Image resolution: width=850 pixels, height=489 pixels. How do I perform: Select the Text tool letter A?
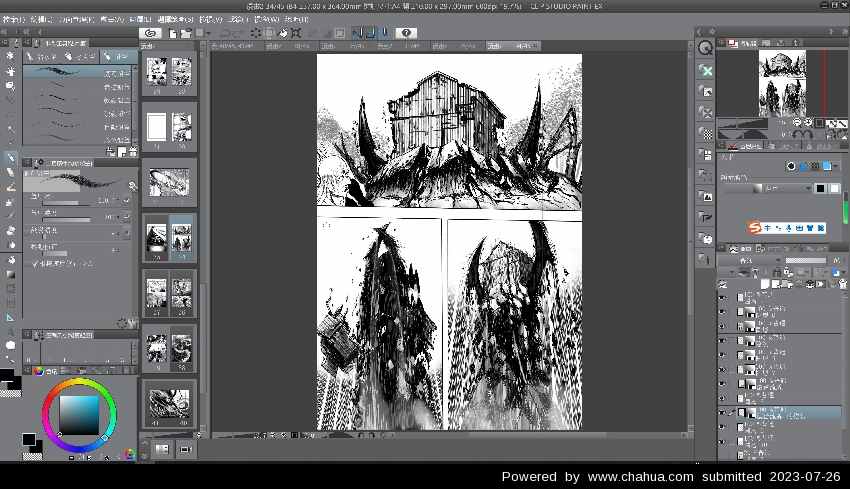pyautogui.click(x=10, y=332)
